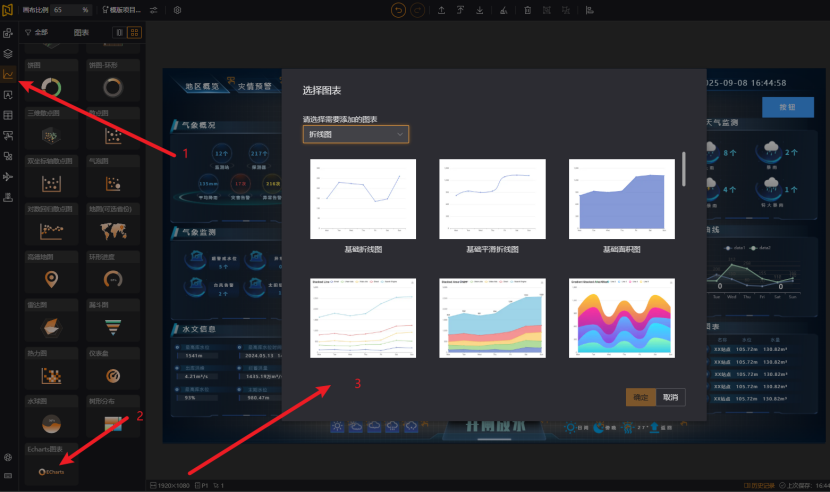Add the 树形分布 treemap component
Image resolution: width=830 pixels, height=492 pixels.
click(x=113, y=417)
